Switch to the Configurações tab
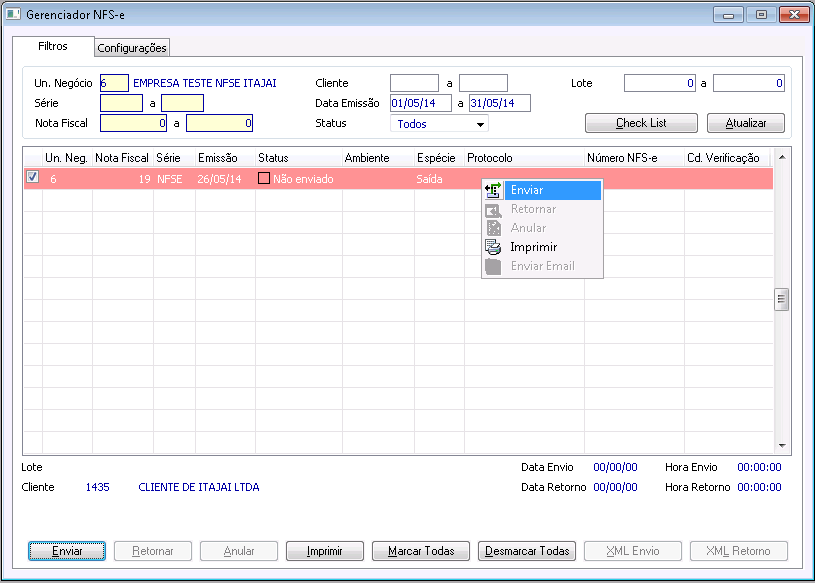The width and height of the screenshot is (815, 583). pos(132,48)
